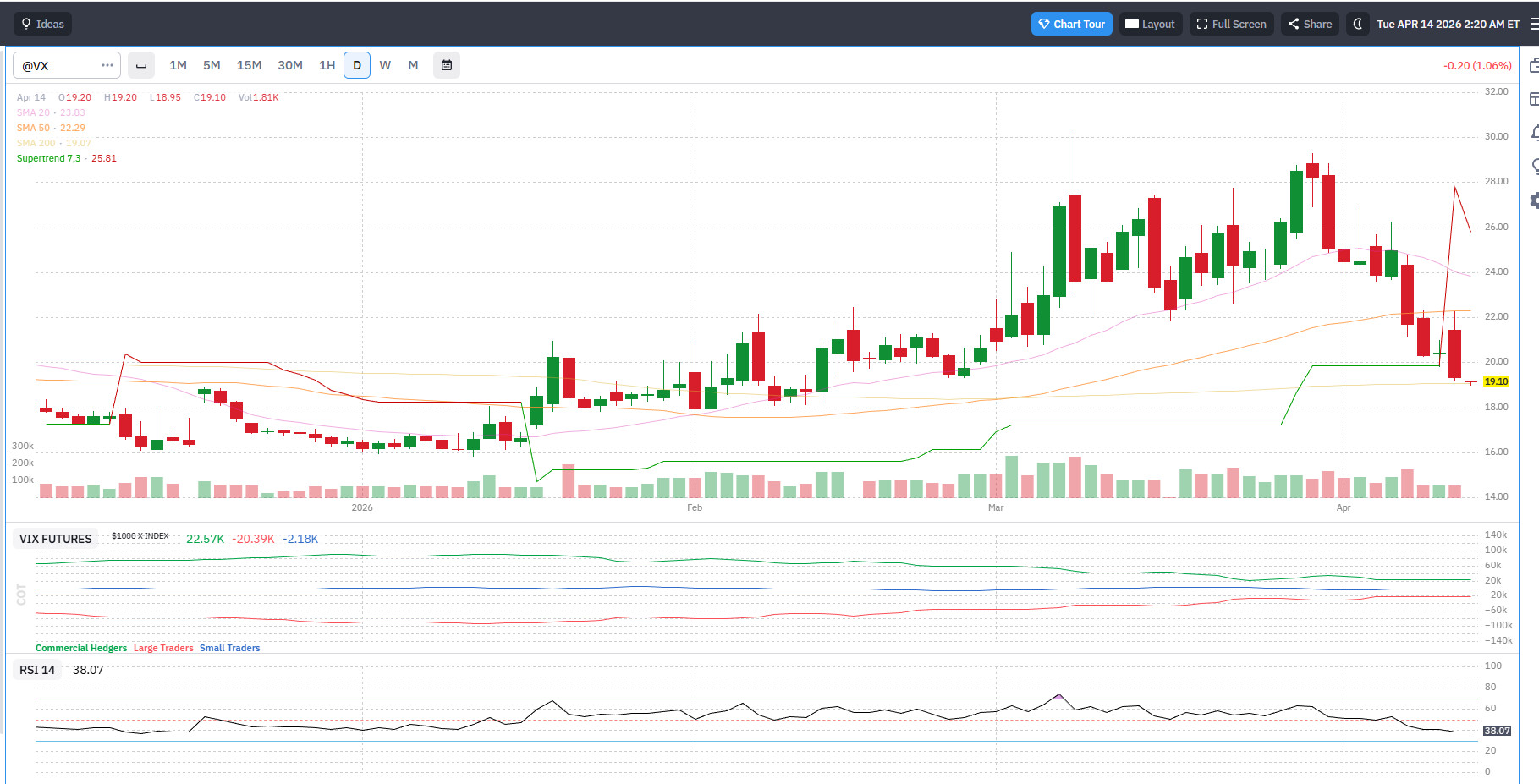Open the Layout dropdown
This screenshot has width=1539, height=784.
point(1150,24)
